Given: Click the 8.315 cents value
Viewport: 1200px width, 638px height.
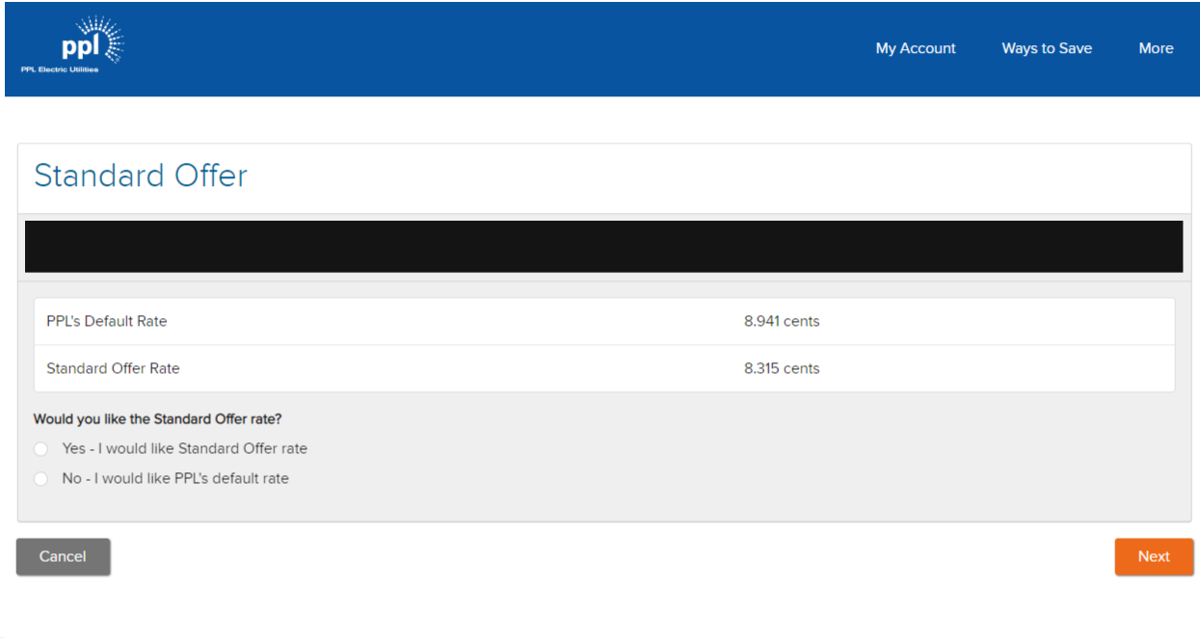Looking at the screenshot, I should click(x=781, y=369).
